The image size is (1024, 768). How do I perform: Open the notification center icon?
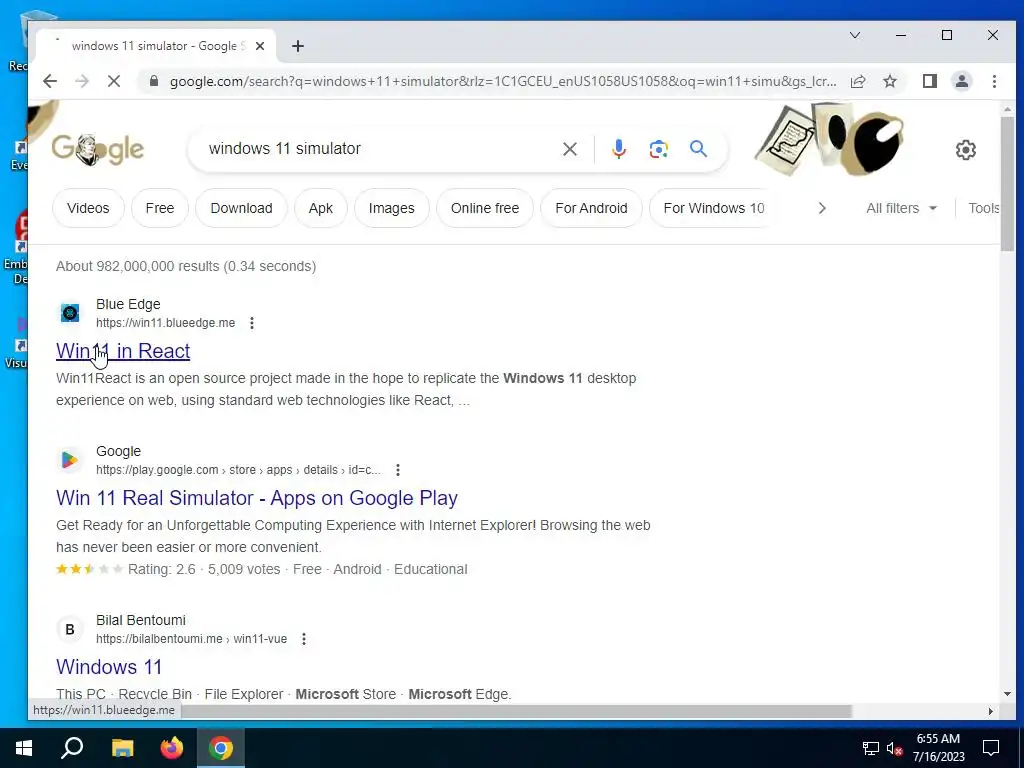[991, 748]
